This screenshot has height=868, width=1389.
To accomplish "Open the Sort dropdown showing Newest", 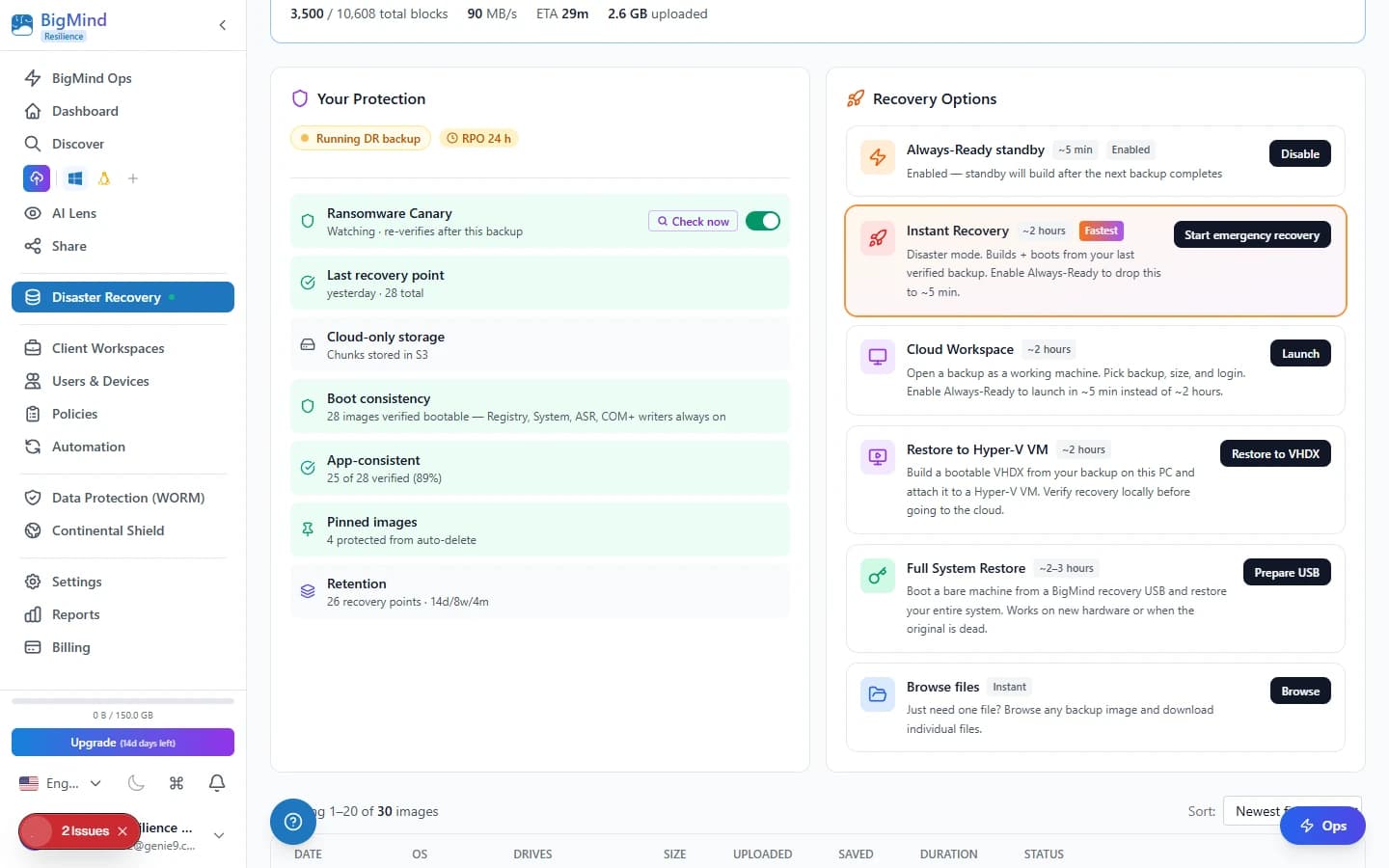I will (x=1293, y=811).
